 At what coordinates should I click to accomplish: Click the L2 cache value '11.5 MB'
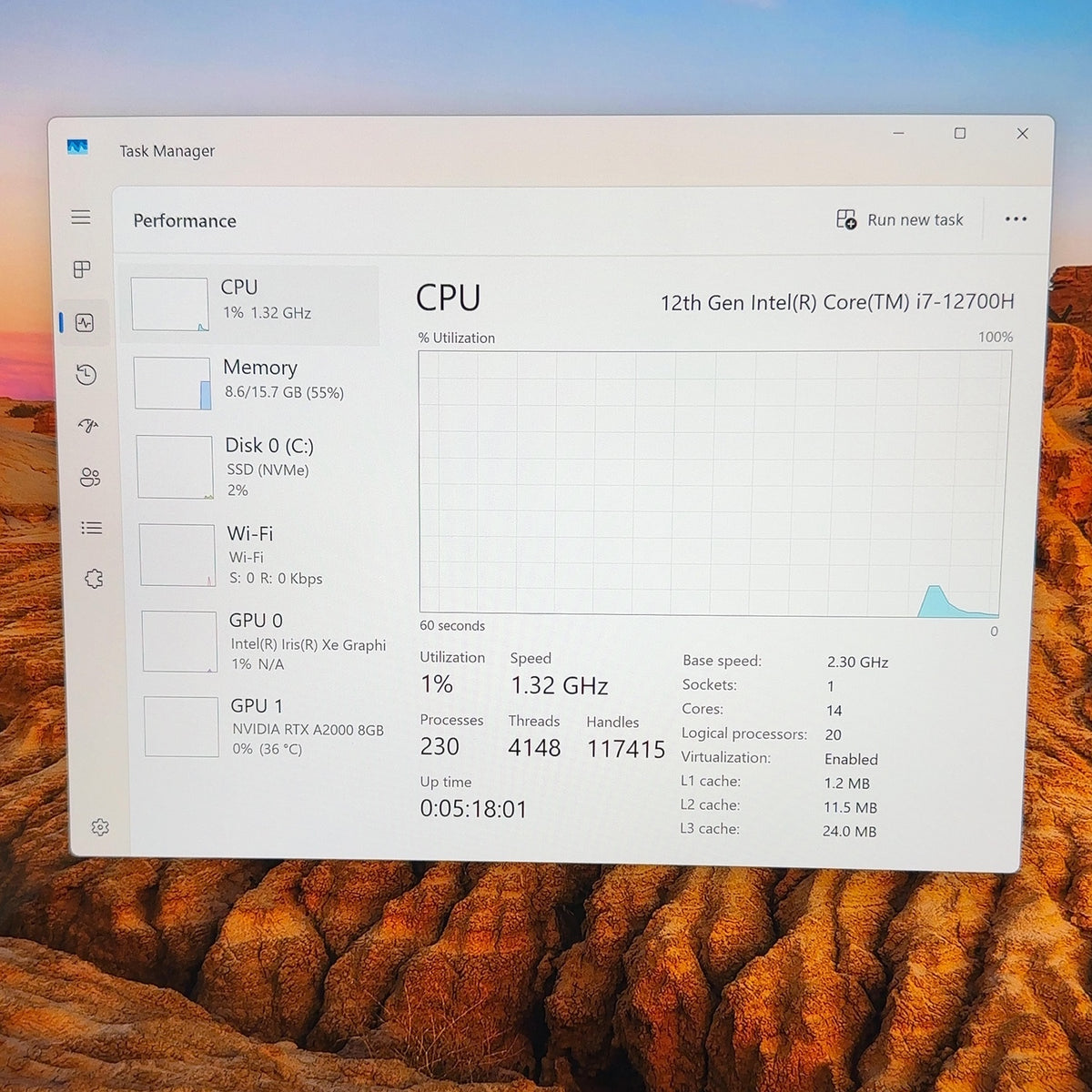coord(850,807)
